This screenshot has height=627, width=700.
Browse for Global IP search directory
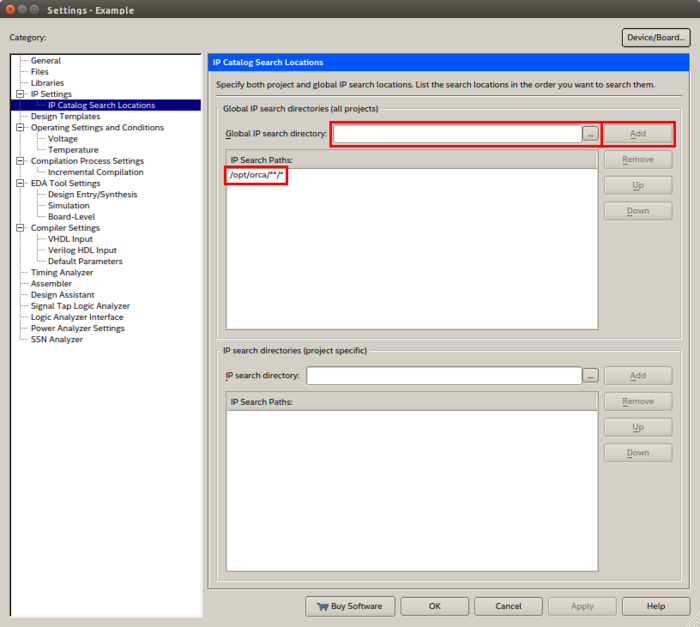(x=591, y=134)
